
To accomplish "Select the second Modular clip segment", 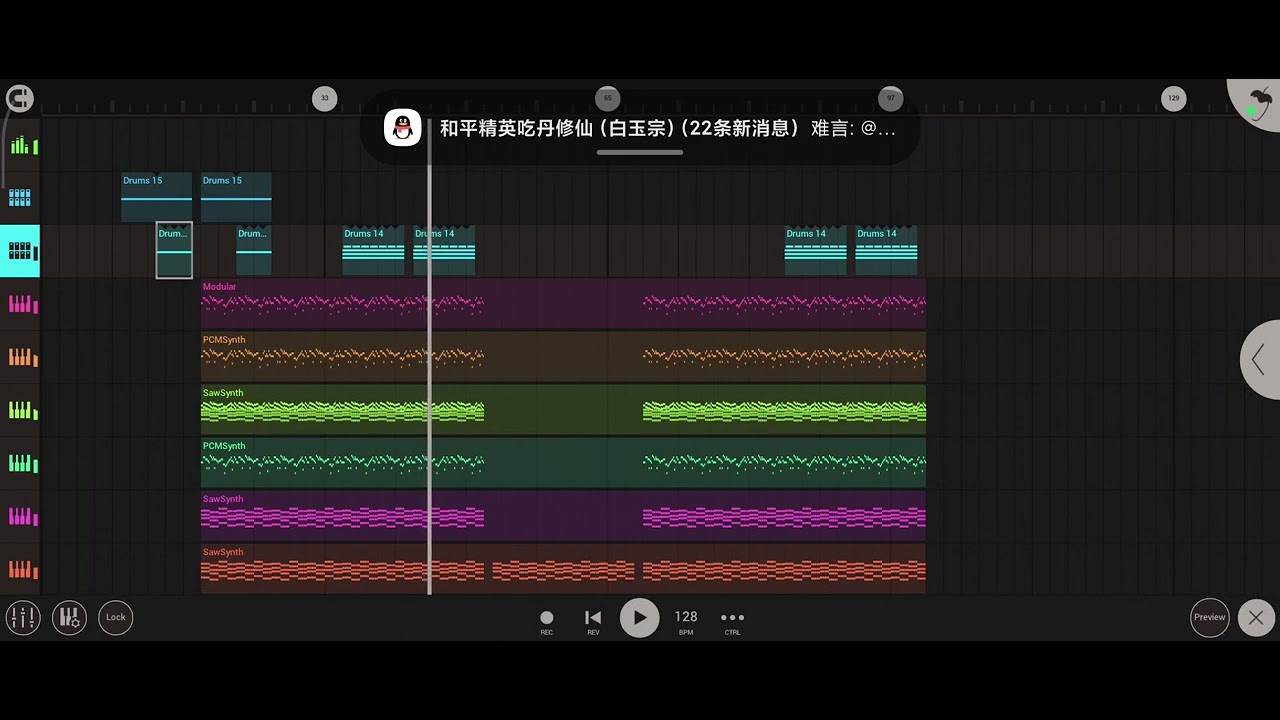I will (x=784, y=304).
